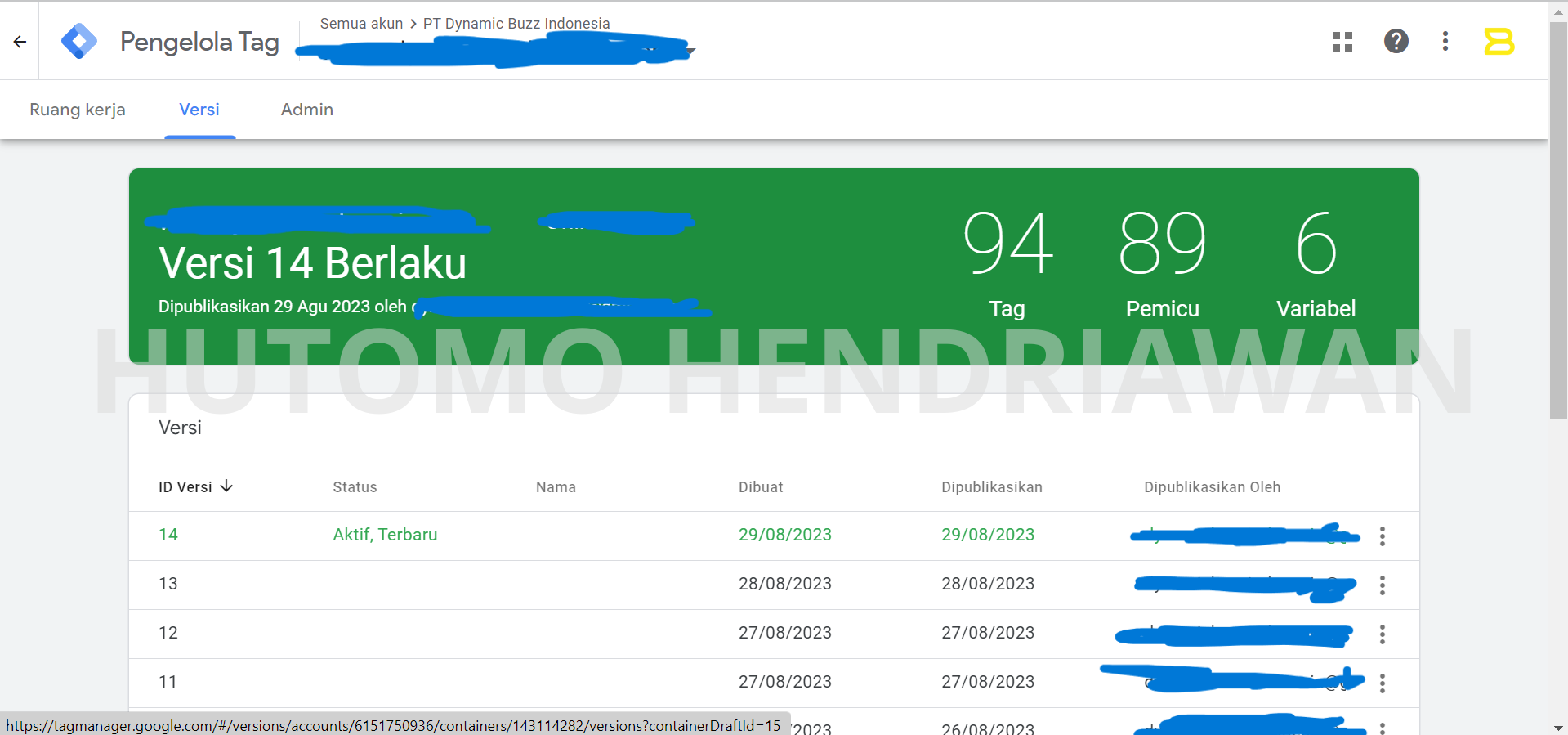The image size is (1568, 735).
Task: Click the Dipublikasikan column header
Action: tap(992, 487)
